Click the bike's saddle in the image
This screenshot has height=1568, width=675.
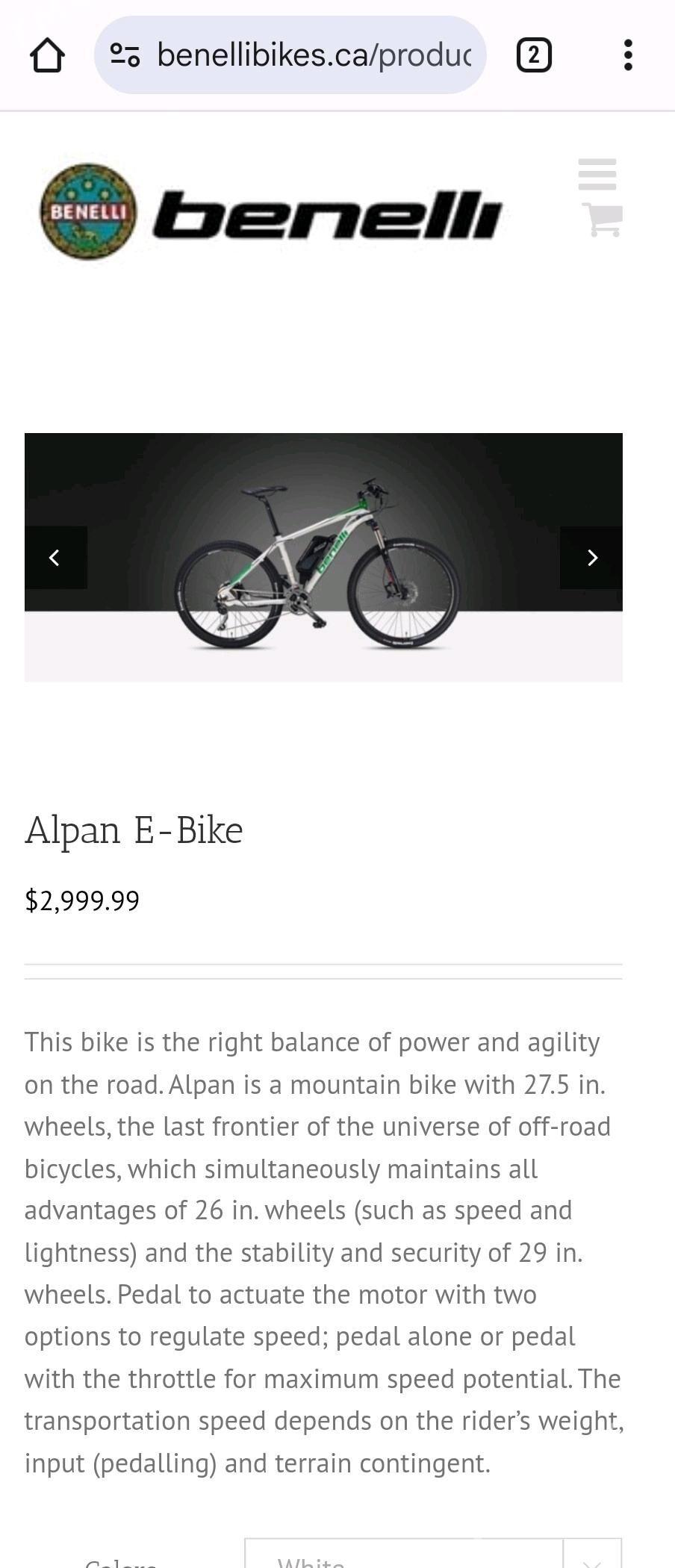tap(264, 491)
